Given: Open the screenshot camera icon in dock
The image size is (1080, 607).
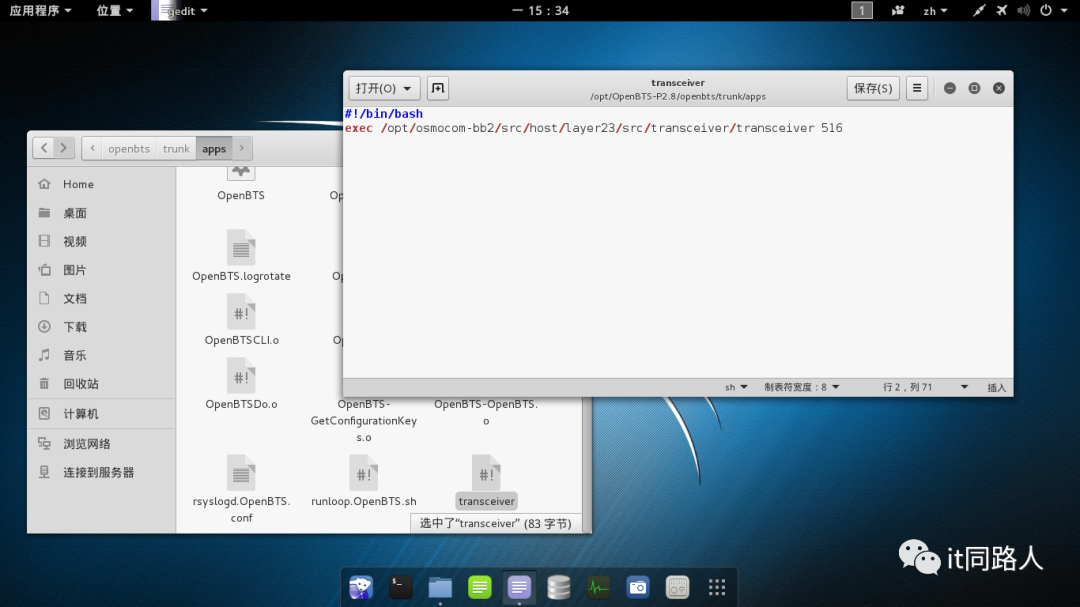Looking at the screenshot, I should tap(638, 587).
